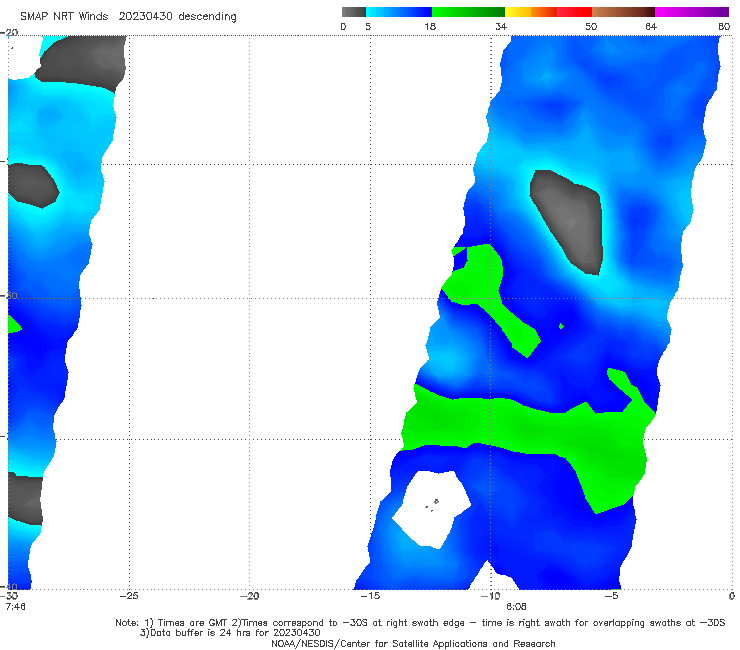Click the gray segment of the color bar
Image resolution: width=740 pixels, height=650 pixels.
coord(353,12)
